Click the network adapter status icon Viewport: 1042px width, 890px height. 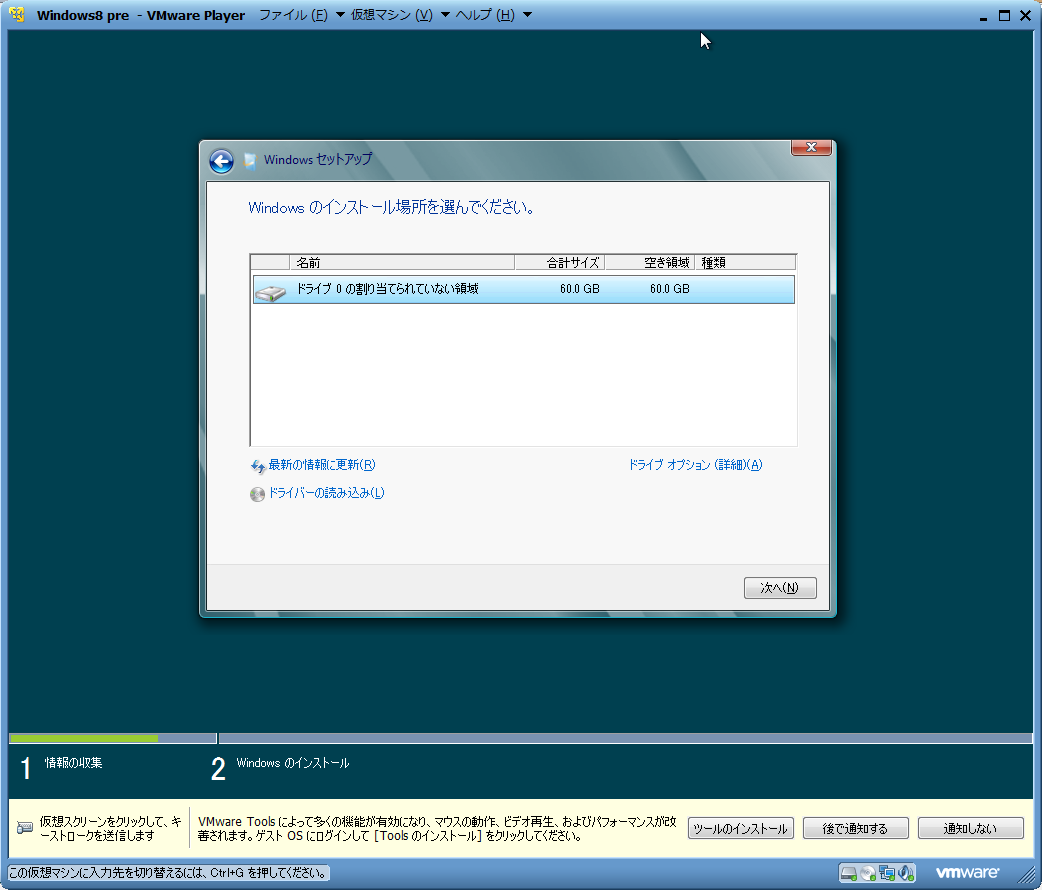(x=886, y=873)
